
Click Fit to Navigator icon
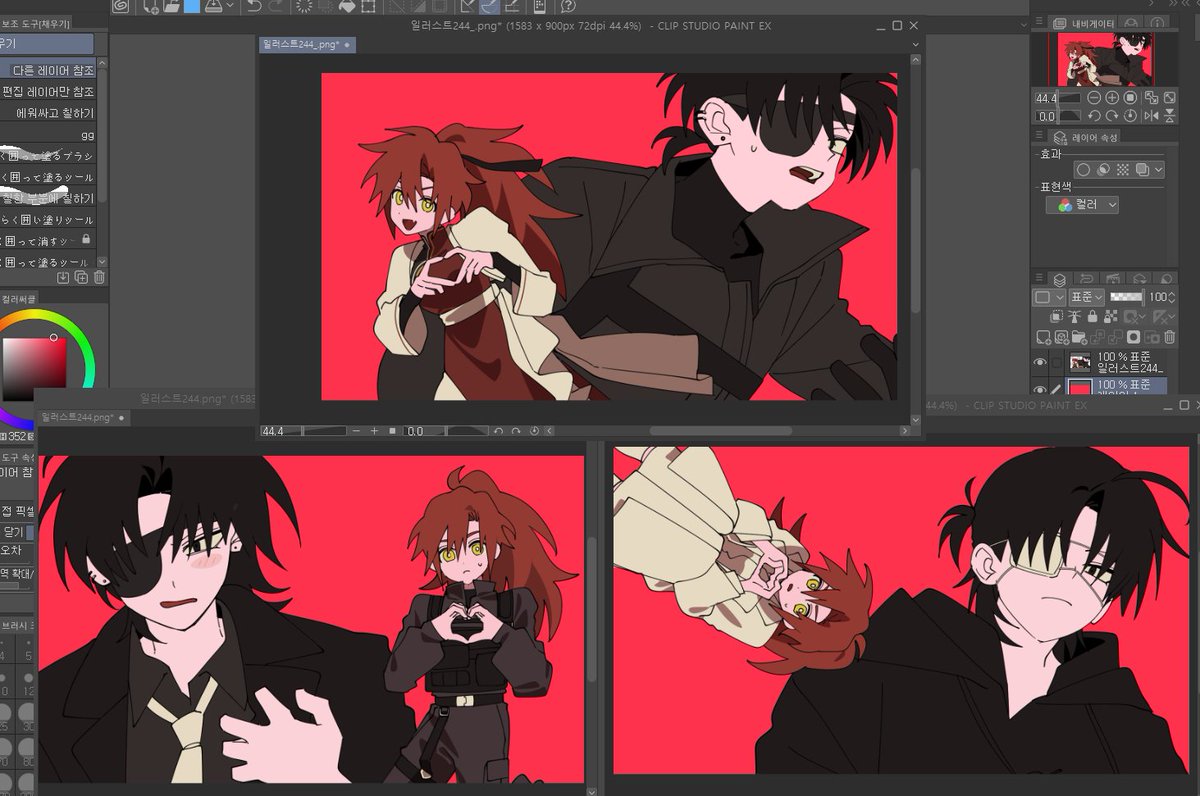[1152, 98]
